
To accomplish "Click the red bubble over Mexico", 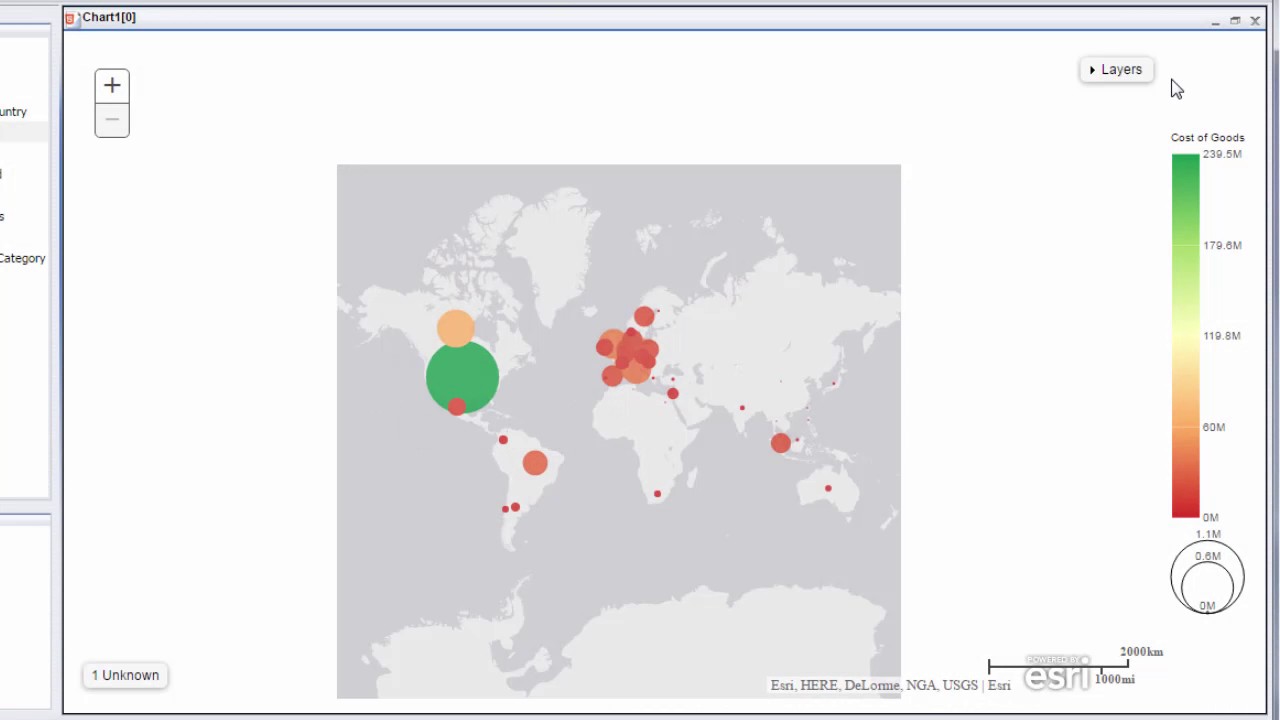I will 457,406.
